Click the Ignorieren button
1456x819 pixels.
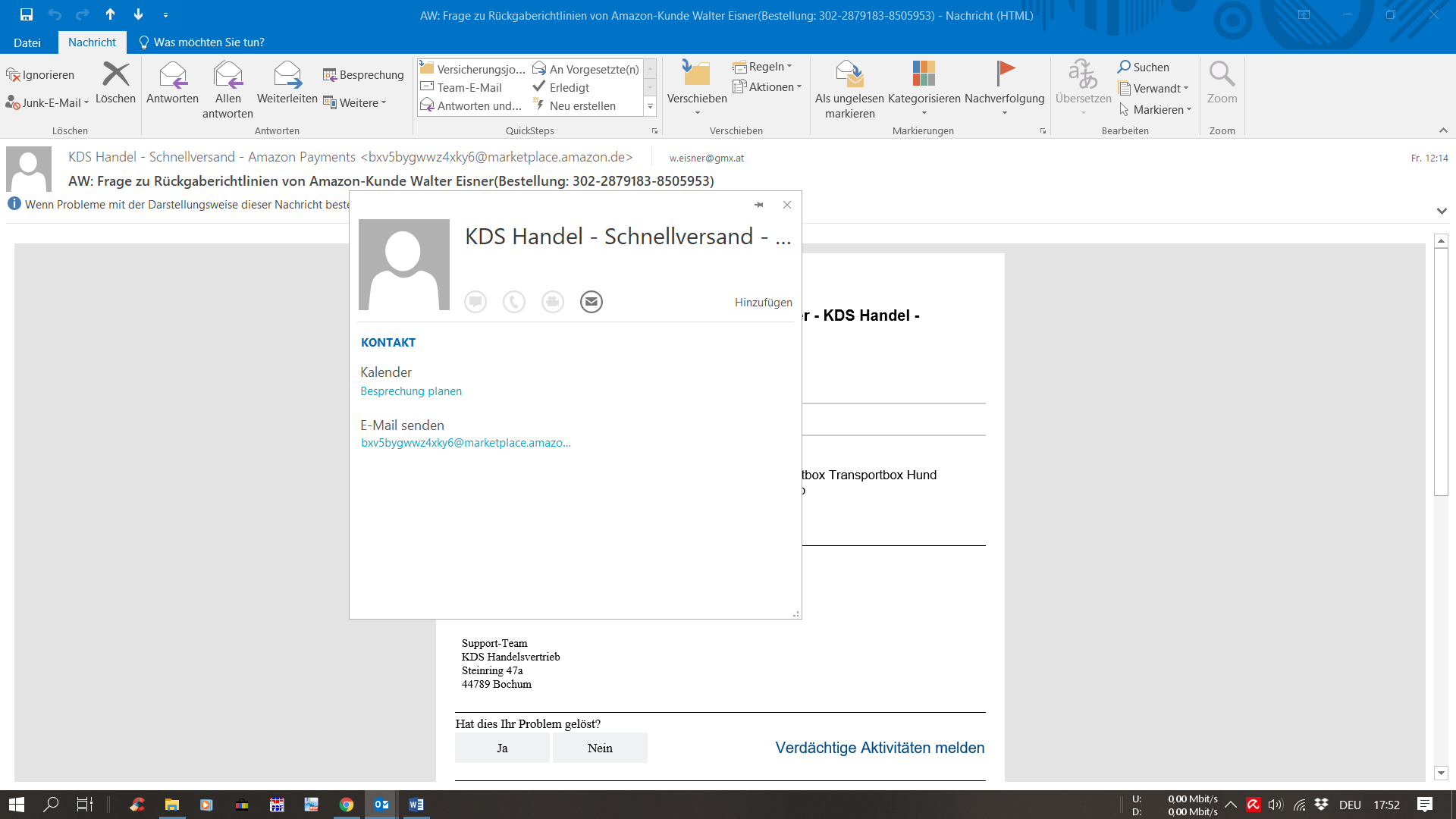(41, 74)
